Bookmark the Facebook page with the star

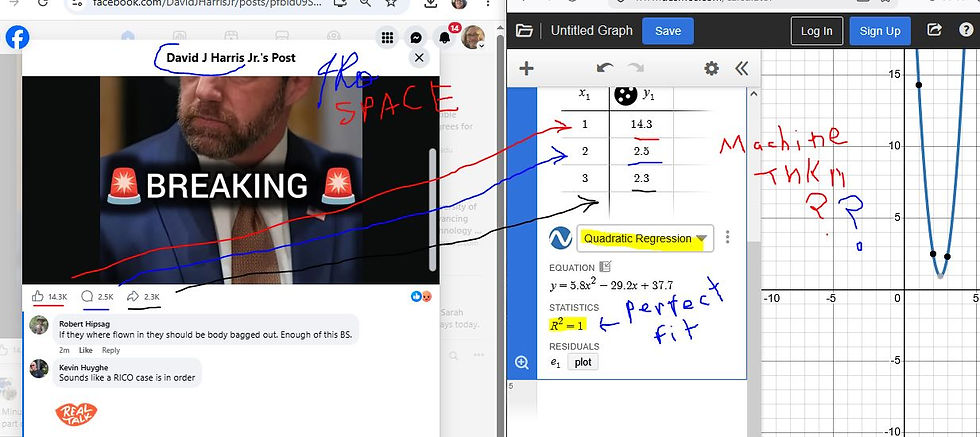[x=391, y=3]
